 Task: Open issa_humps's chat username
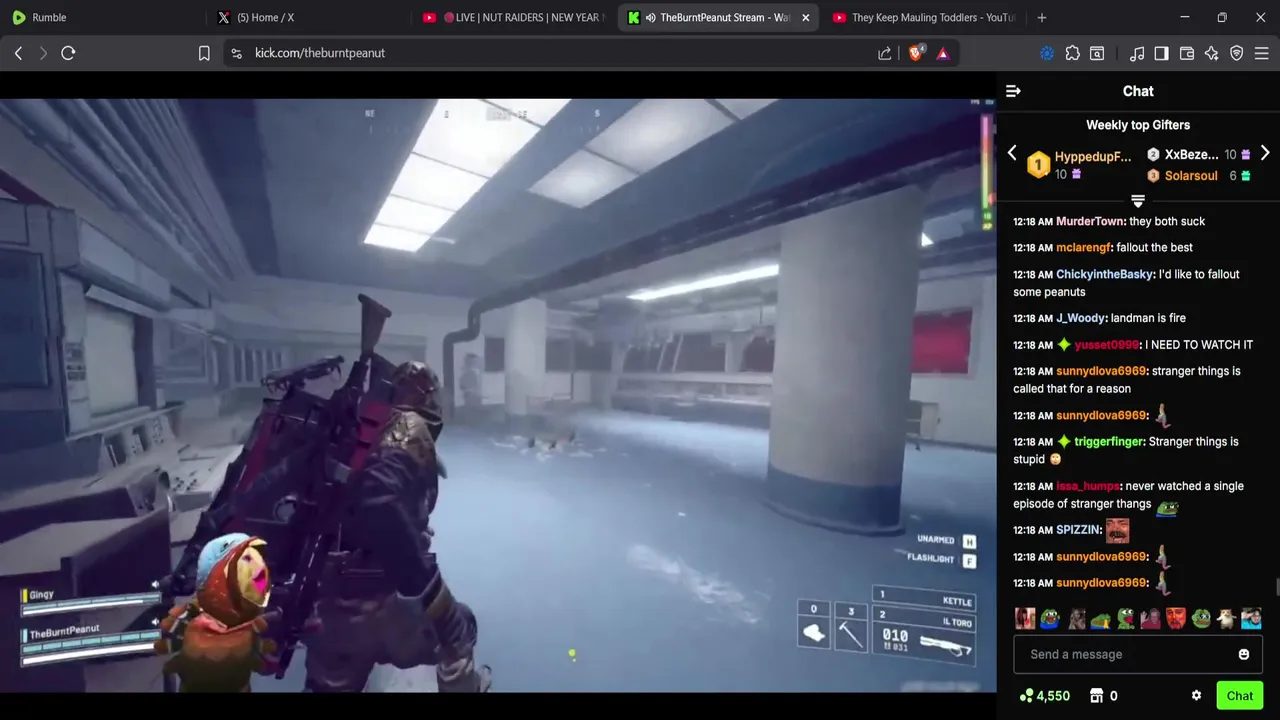coord(1088,486)
